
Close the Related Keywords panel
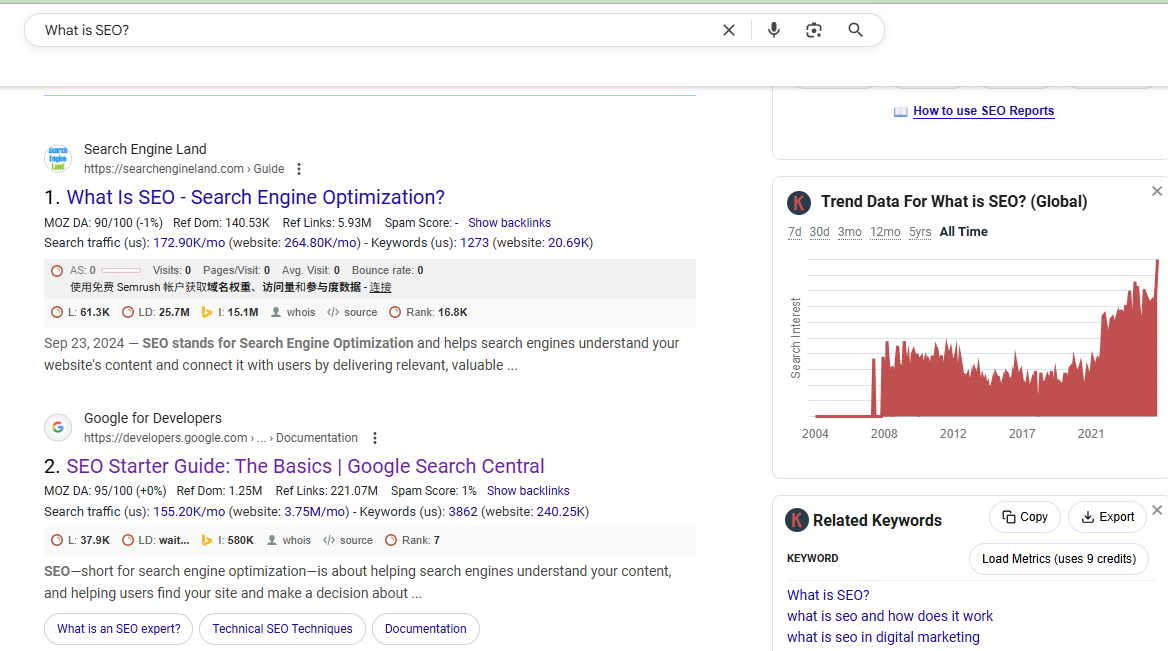click(1157, 510)
